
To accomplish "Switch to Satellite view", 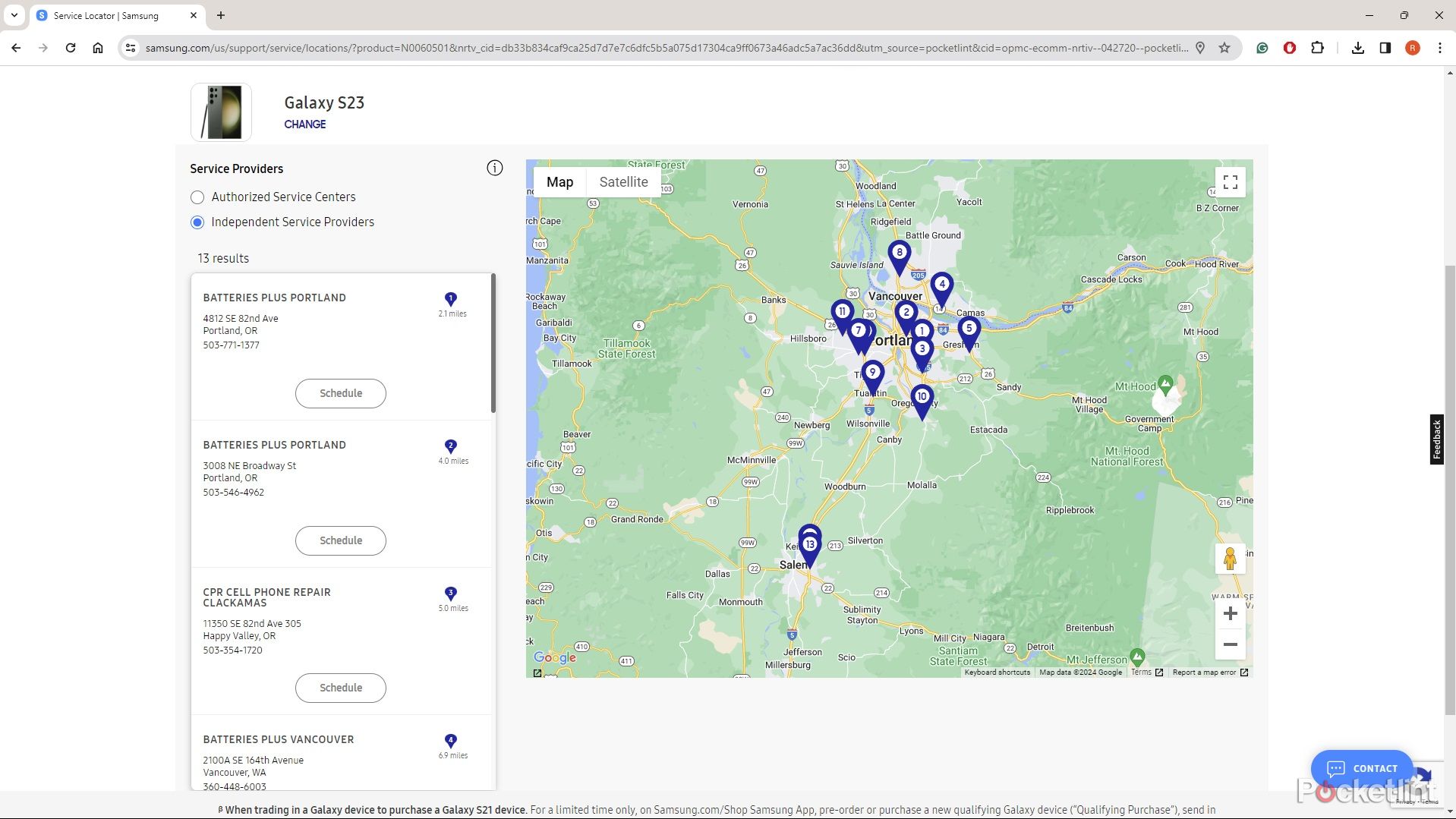I will click(623, 182).
